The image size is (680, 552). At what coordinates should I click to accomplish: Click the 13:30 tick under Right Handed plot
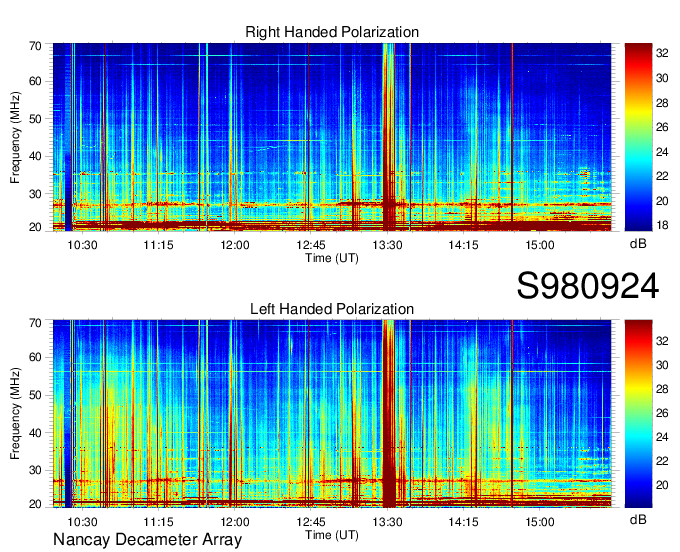387,245
